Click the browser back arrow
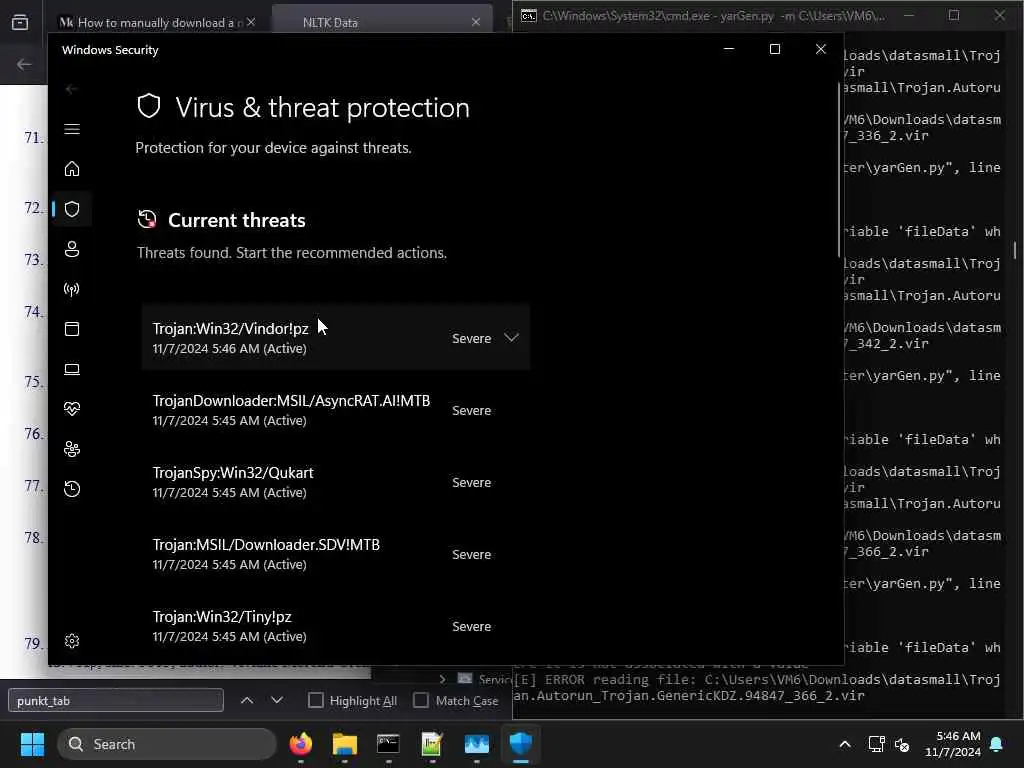 pos(24,64)
